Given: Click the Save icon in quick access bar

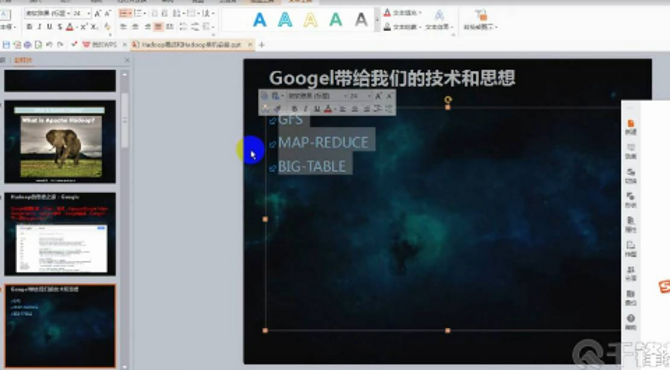Looking at the screenshot, I should (6, 44).
